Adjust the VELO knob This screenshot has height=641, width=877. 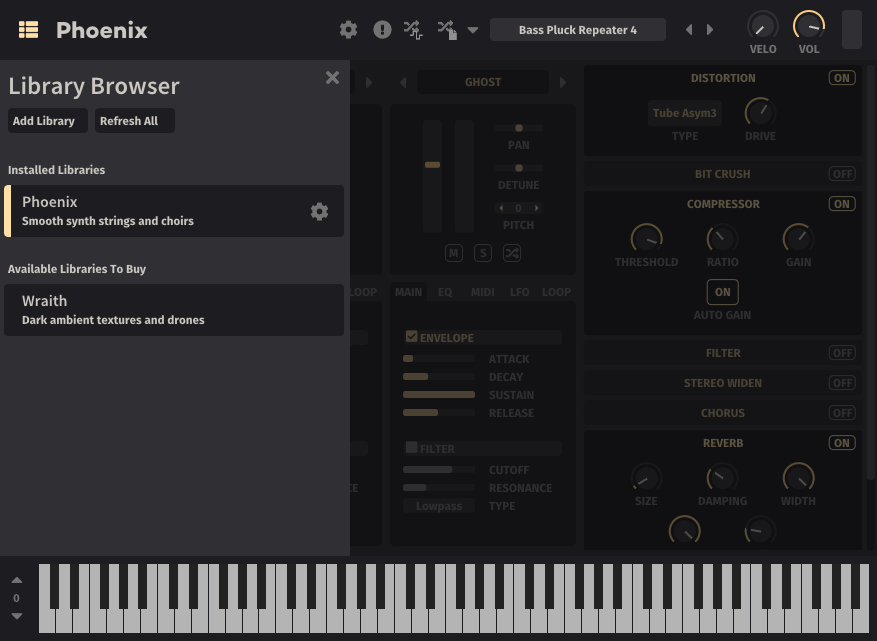[x=763, y=26]
